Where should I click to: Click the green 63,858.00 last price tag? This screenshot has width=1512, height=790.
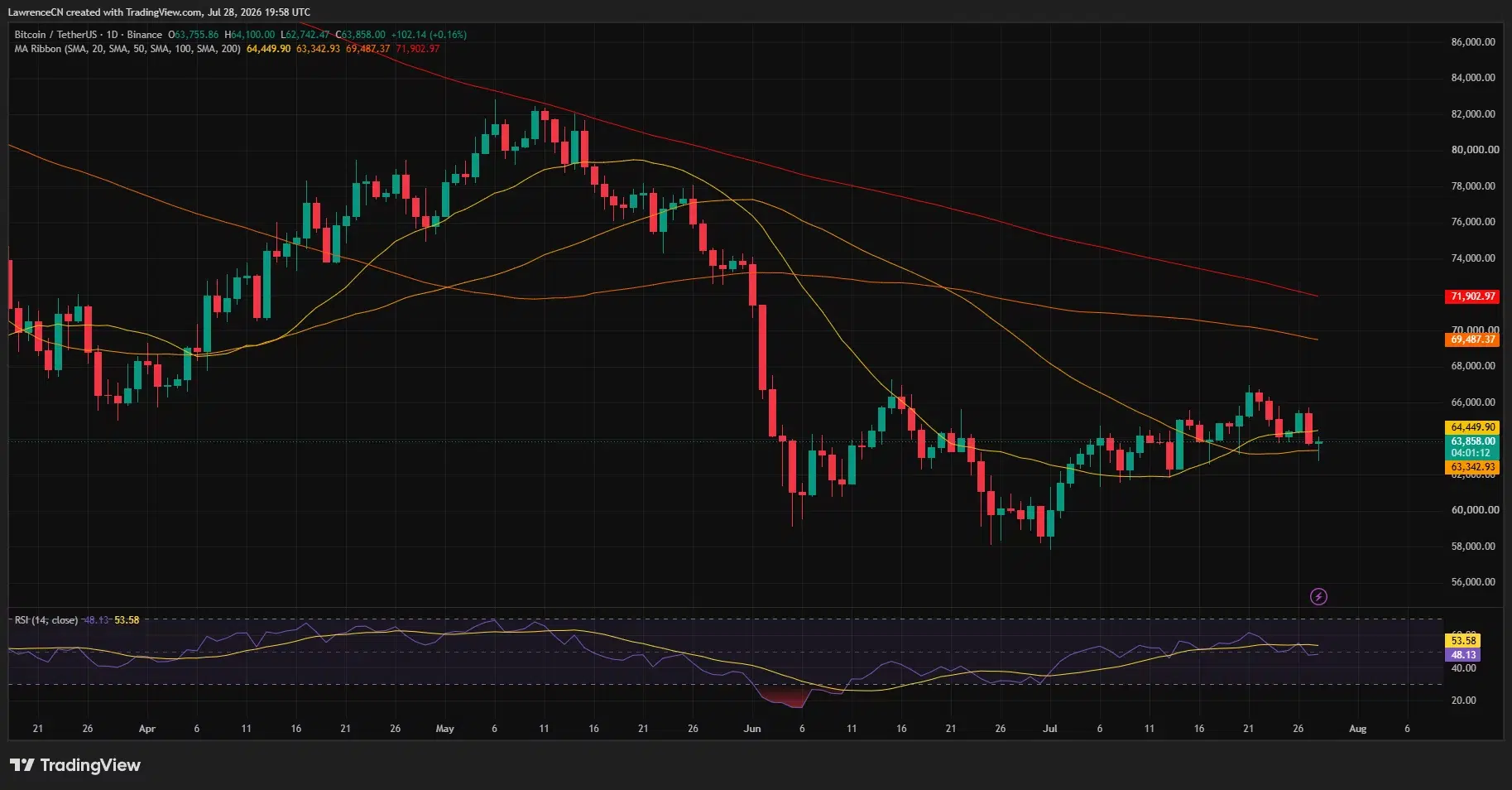pos(1472,441)
